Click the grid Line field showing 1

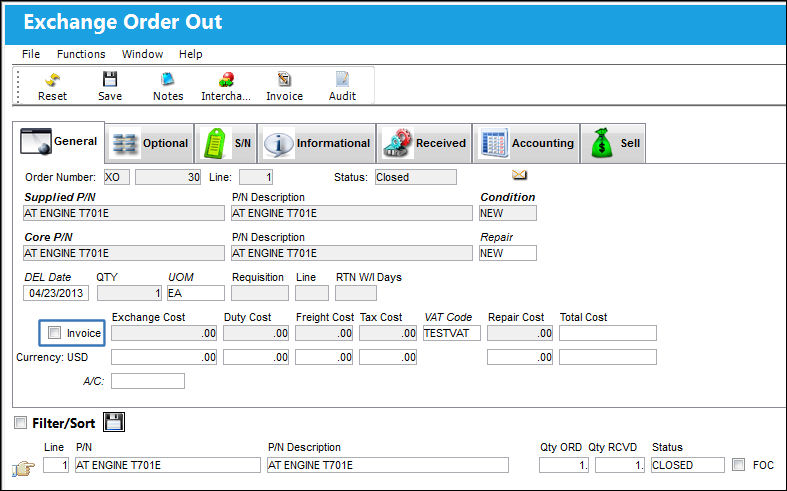tap(56, 465)
